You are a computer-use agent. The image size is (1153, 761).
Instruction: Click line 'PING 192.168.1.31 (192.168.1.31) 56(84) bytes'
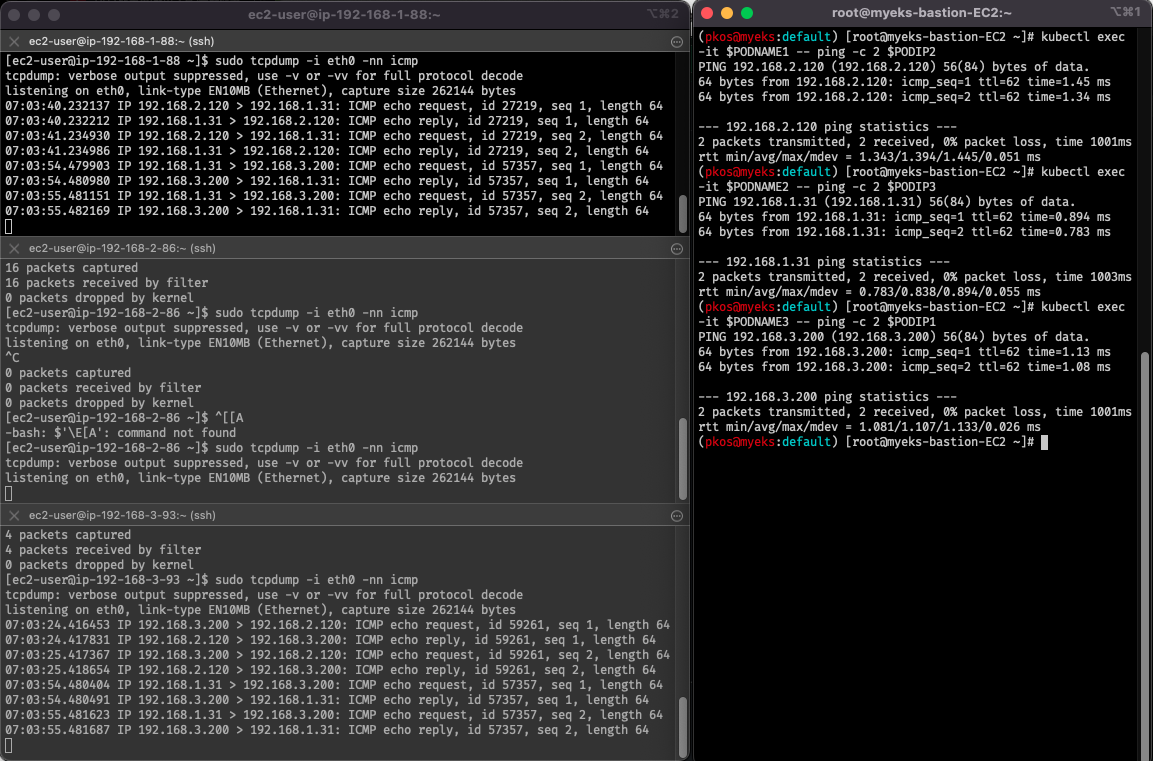(x=887, y=201)
